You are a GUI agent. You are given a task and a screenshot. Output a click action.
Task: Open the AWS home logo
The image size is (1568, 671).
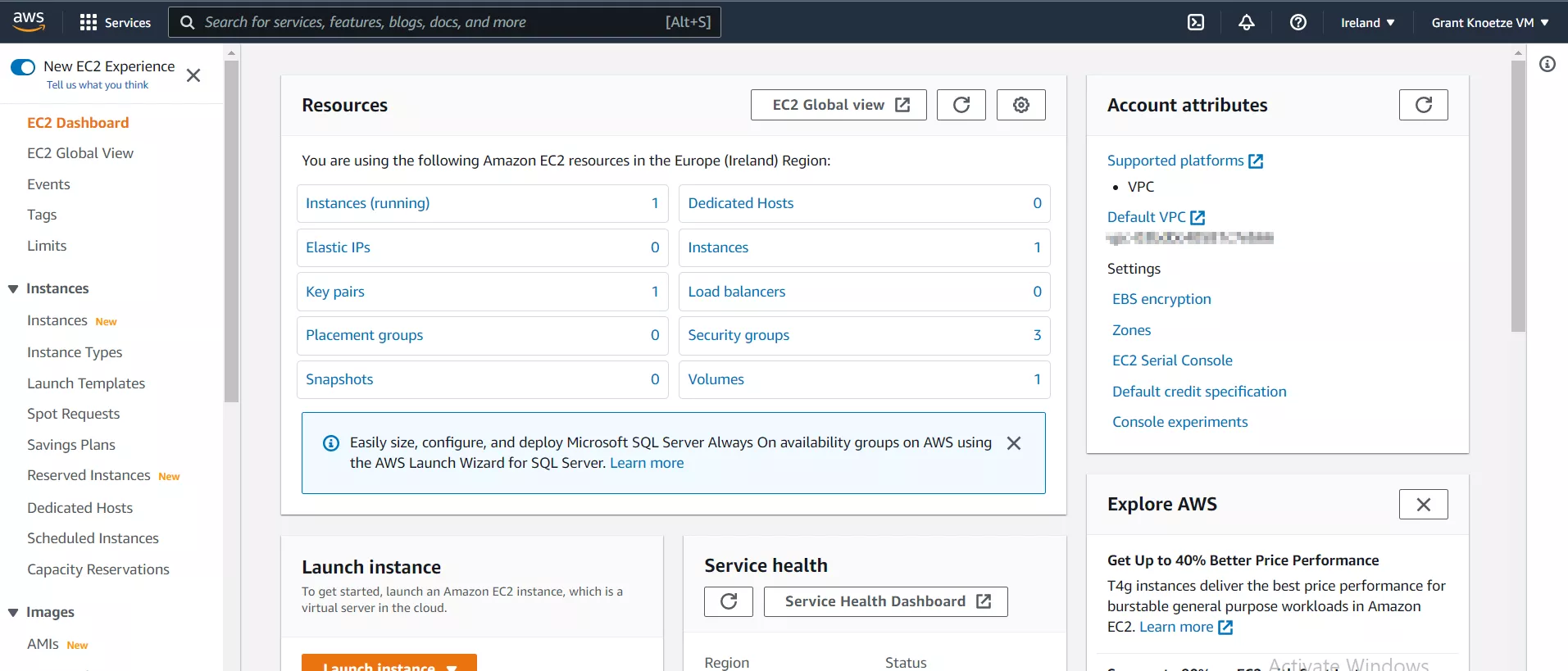[x=29, y=22]
